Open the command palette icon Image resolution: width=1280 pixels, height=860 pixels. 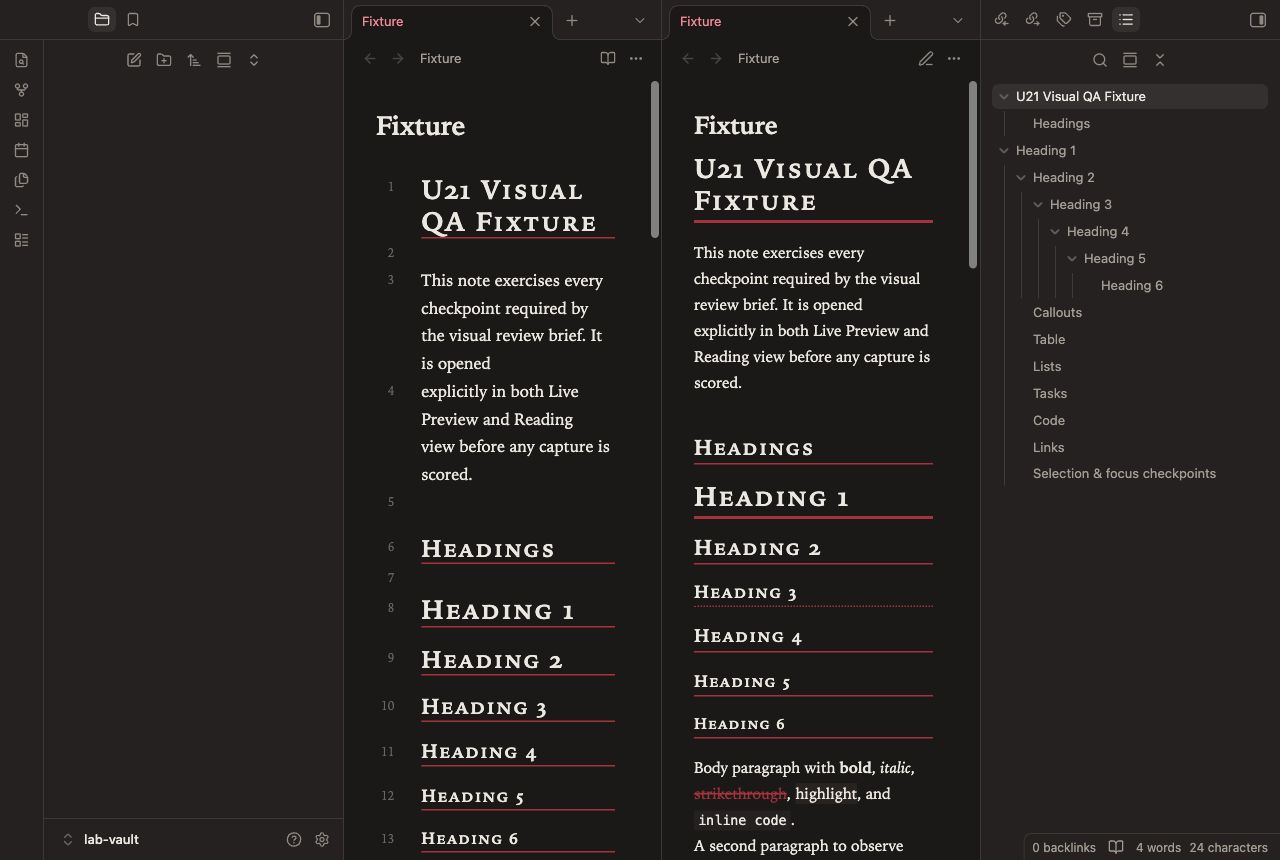[x=21, y=210]
